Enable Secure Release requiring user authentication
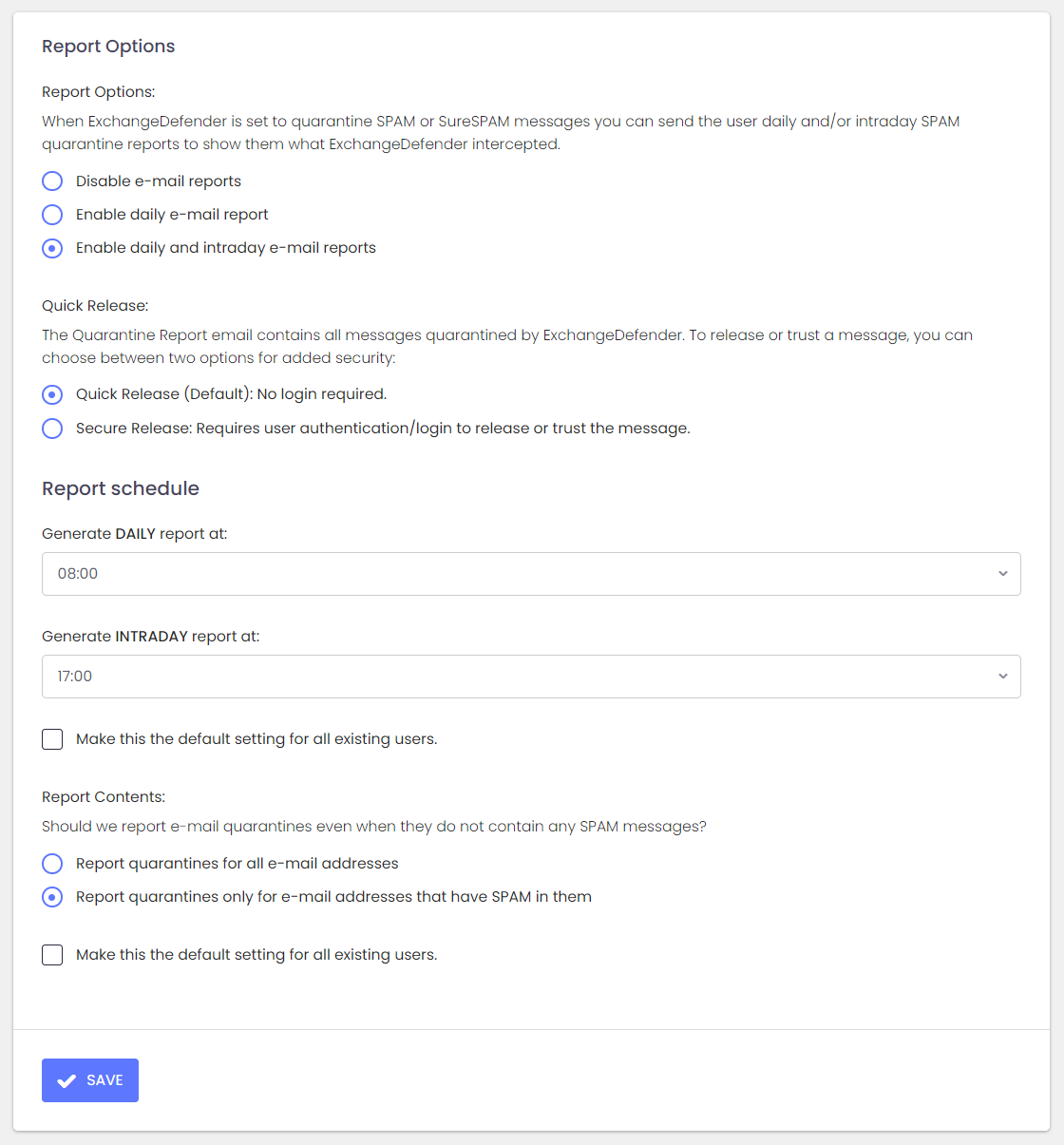 click(52, 429)
